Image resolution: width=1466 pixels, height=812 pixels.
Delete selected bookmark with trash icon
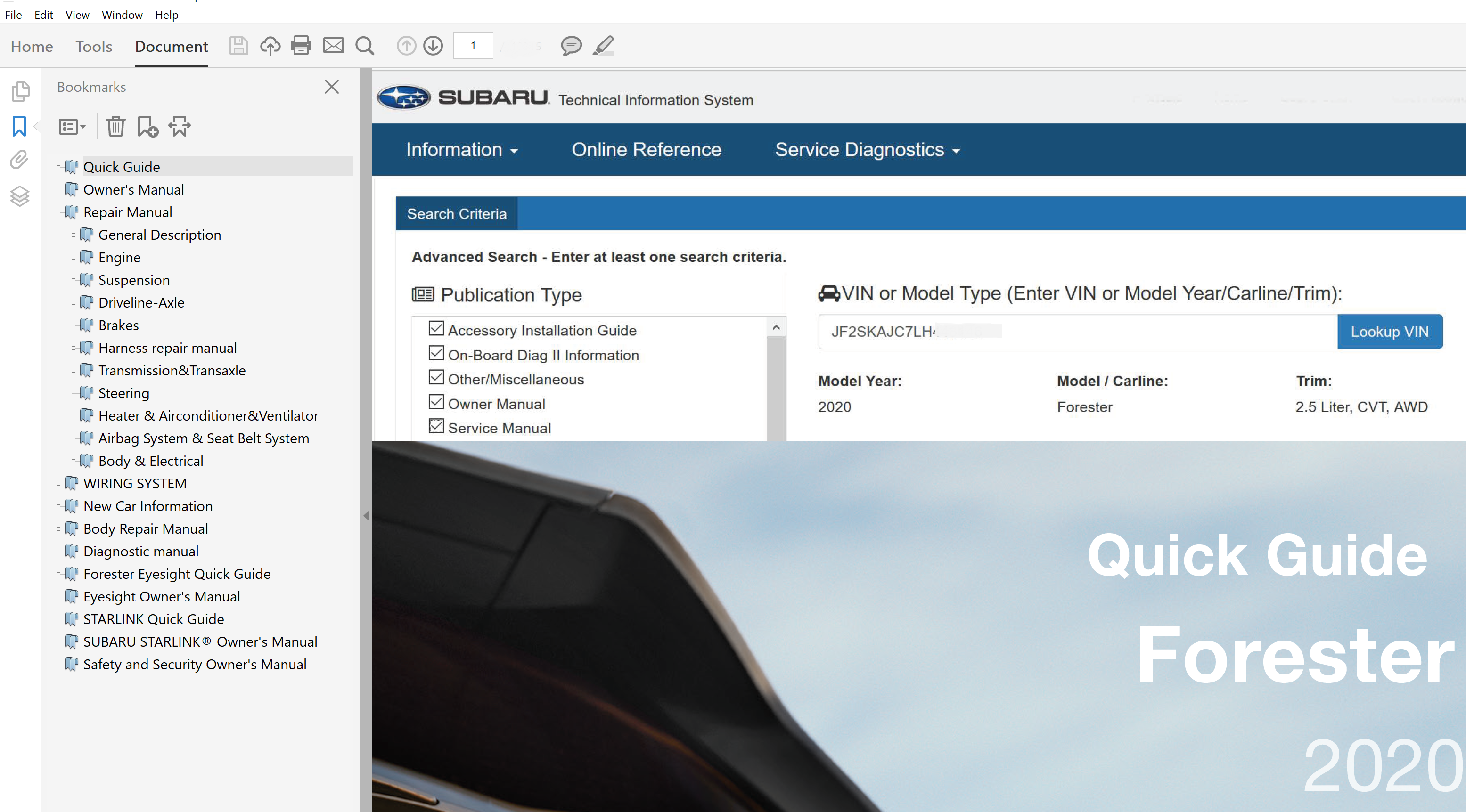[x=115, y=126]
